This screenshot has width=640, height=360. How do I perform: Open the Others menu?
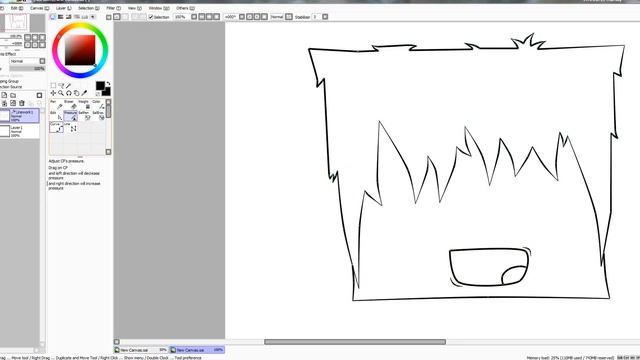(185, 8)
